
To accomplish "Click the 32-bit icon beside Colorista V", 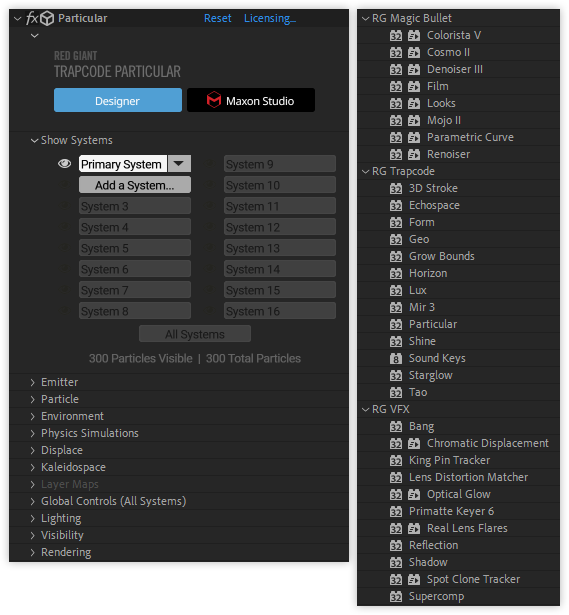I will pyautogui.click(x=396, y=36).
